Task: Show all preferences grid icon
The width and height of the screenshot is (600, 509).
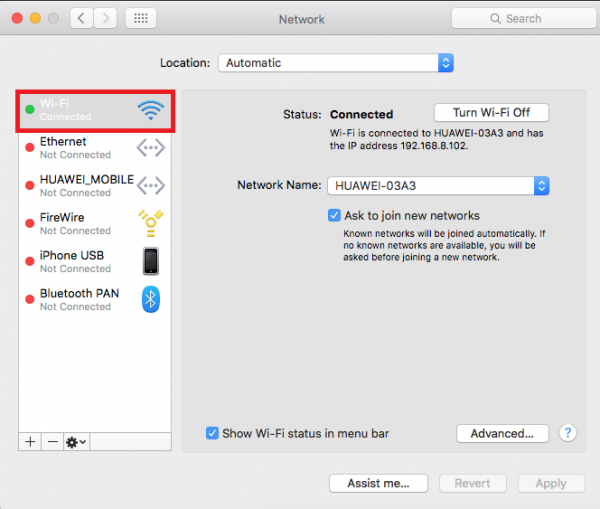Action: pos(141,18)
